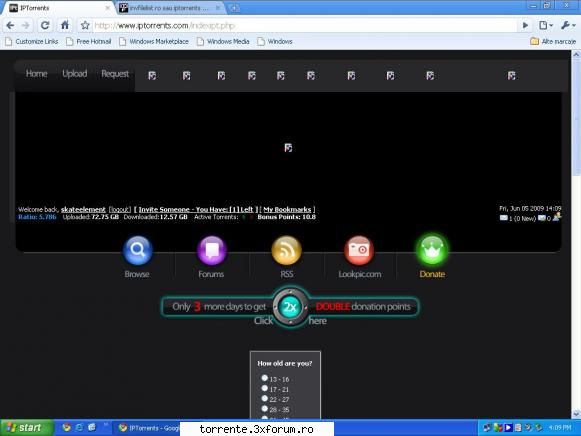Click the Ratio 5.786 text
This screenshot has width=581, height=436.
[37, 217]
